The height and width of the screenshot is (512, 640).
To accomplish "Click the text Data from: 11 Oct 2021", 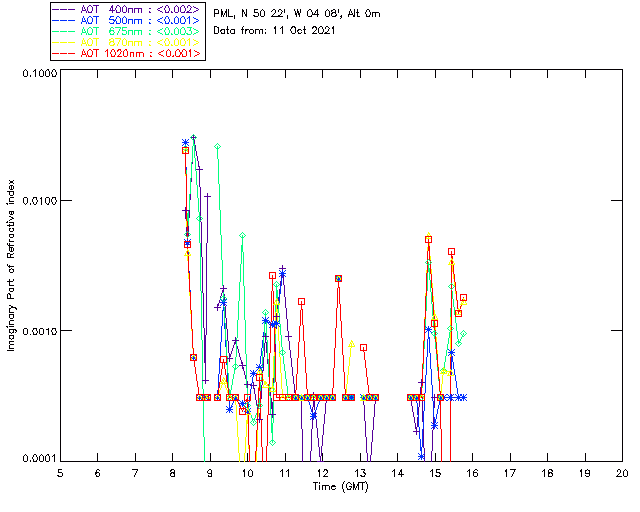I will click(x=274, y=31).
